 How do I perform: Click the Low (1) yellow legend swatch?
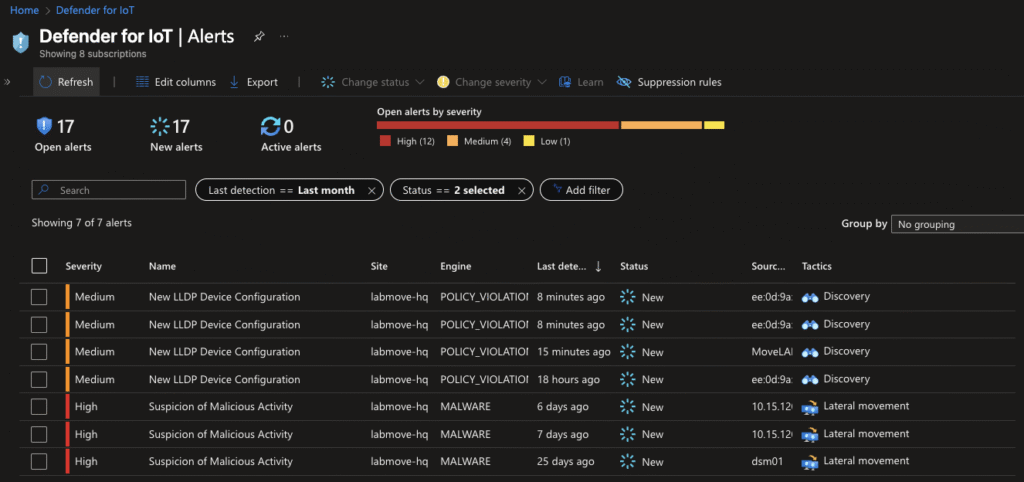click(x=529, y=141)
